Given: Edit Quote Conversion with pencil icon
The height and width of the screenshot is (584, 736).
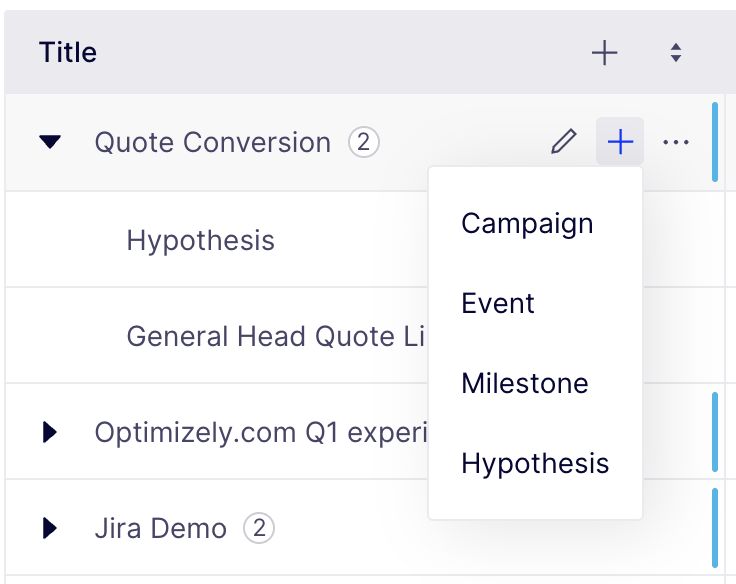Looking at the screenshot, I should click(x=563, y=141).
